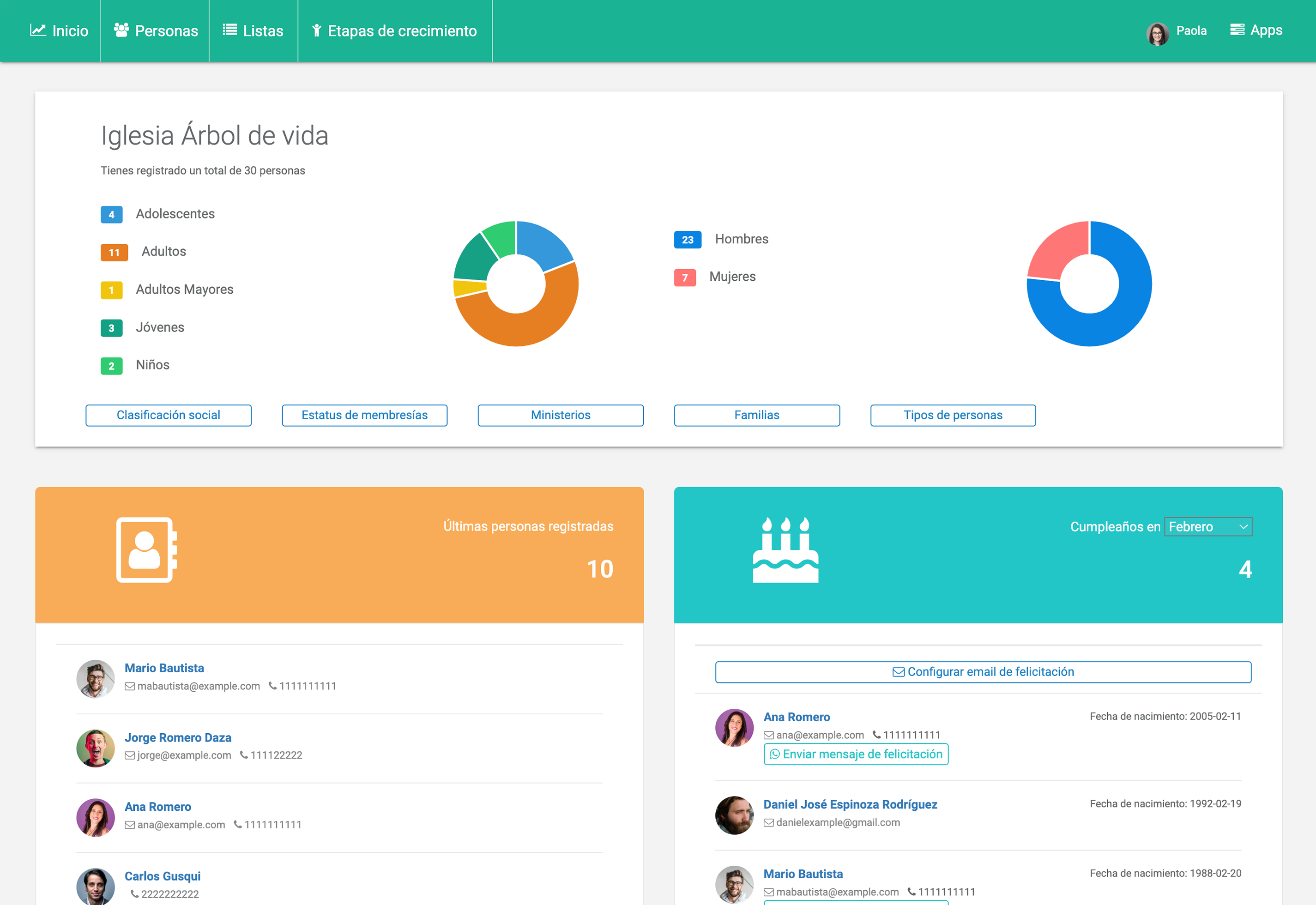Click the Personas group icon
The image size is (1316, 905).
(121, 30)
